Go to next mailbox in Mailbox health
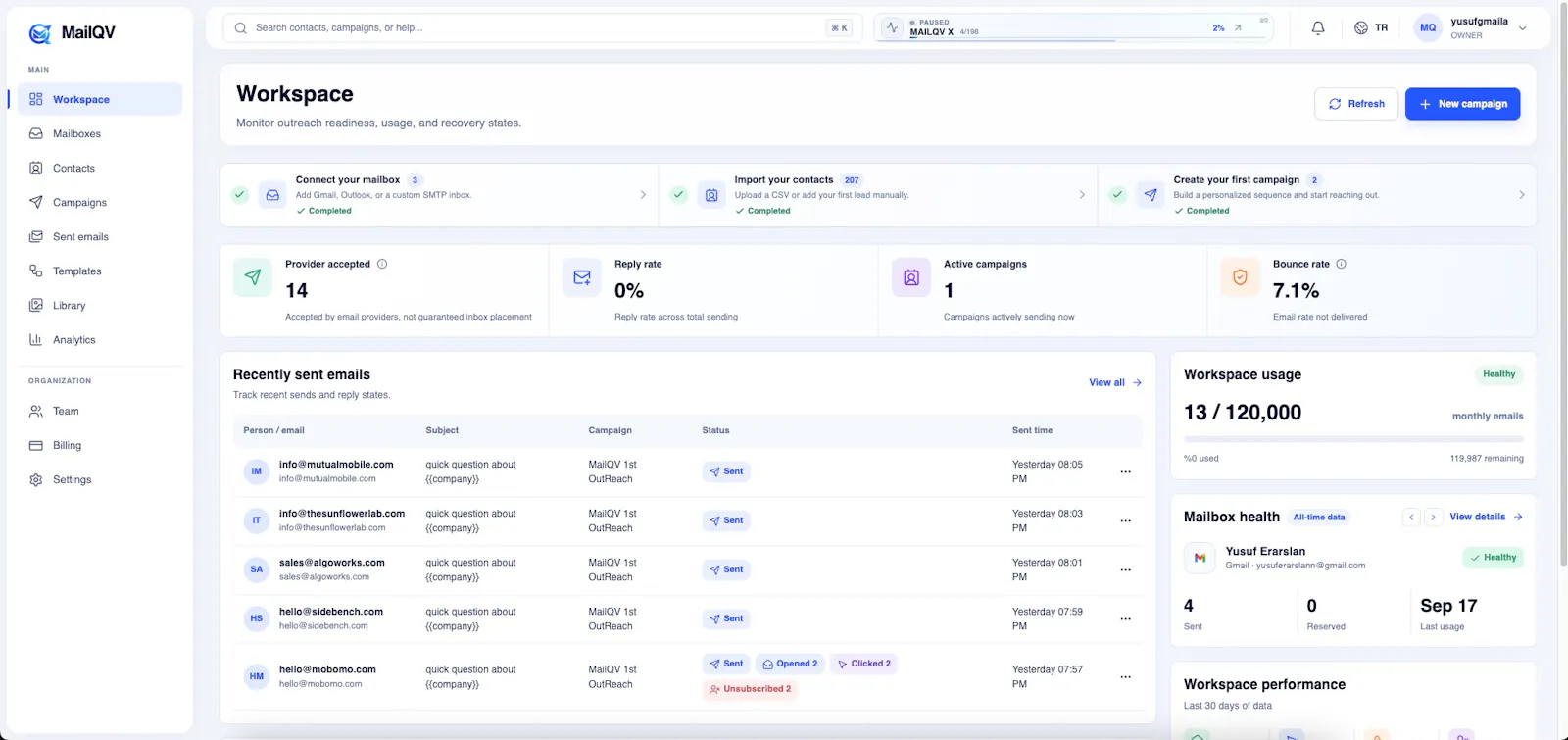Viewport: 1568px width, 740px height. pos(1433,517)
